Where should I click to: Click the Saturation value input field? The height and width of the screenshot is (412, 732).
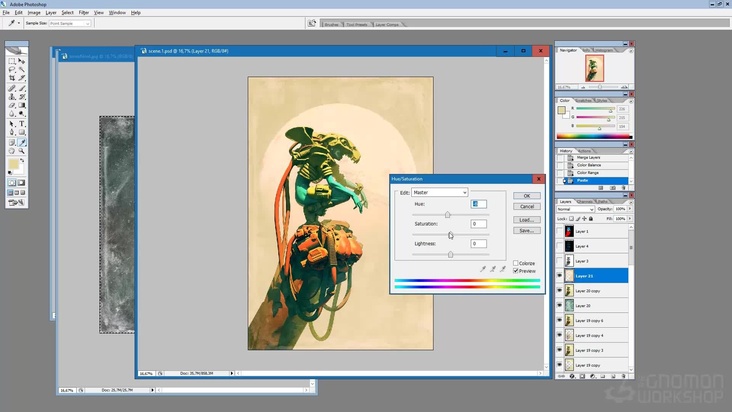(x=479, y=224)
